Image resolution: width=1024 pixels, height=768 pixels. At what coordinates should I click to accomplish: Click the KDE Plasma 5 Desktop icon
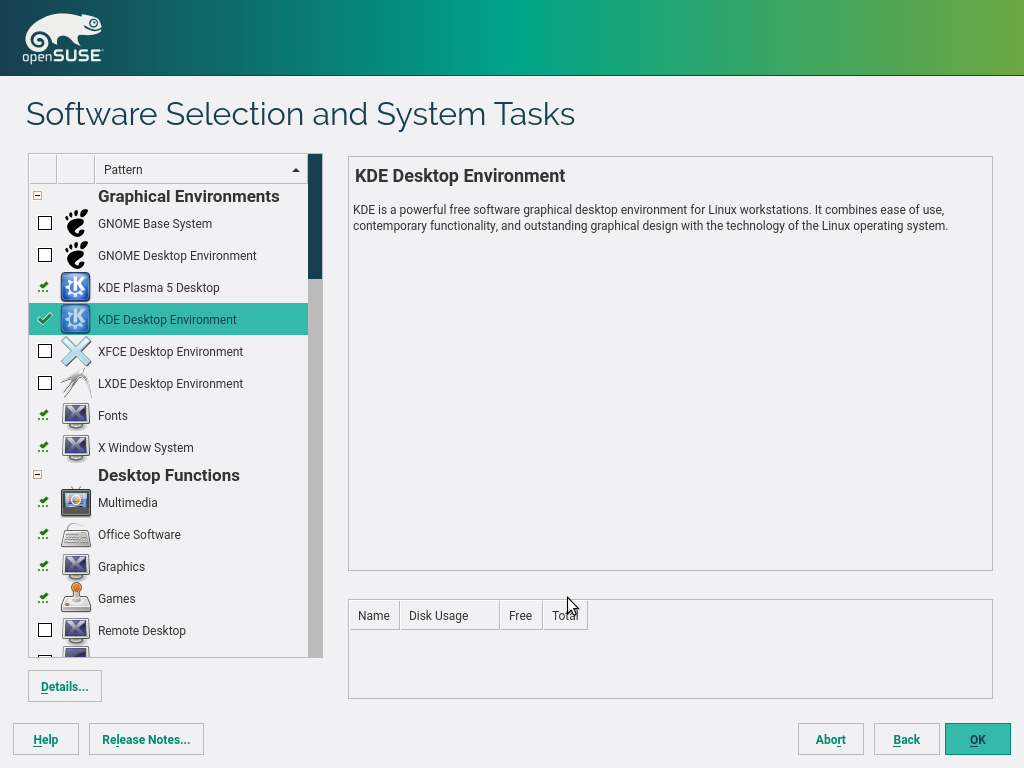click(x=76, y=287)
